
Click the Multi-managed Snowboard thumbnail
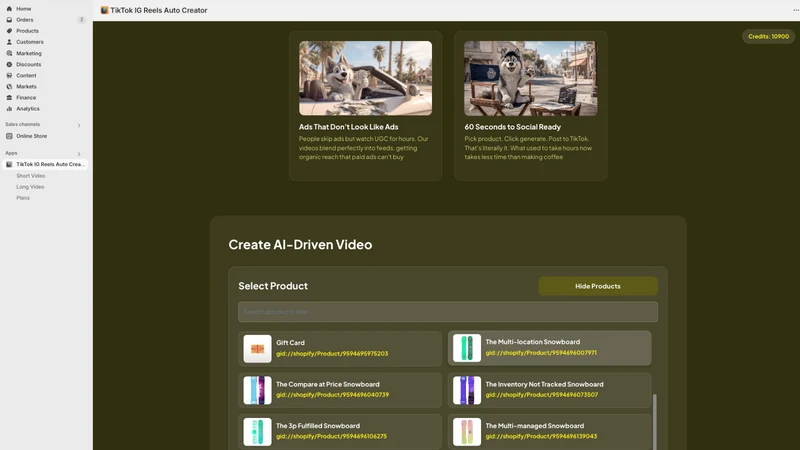(x=467, y=432)
